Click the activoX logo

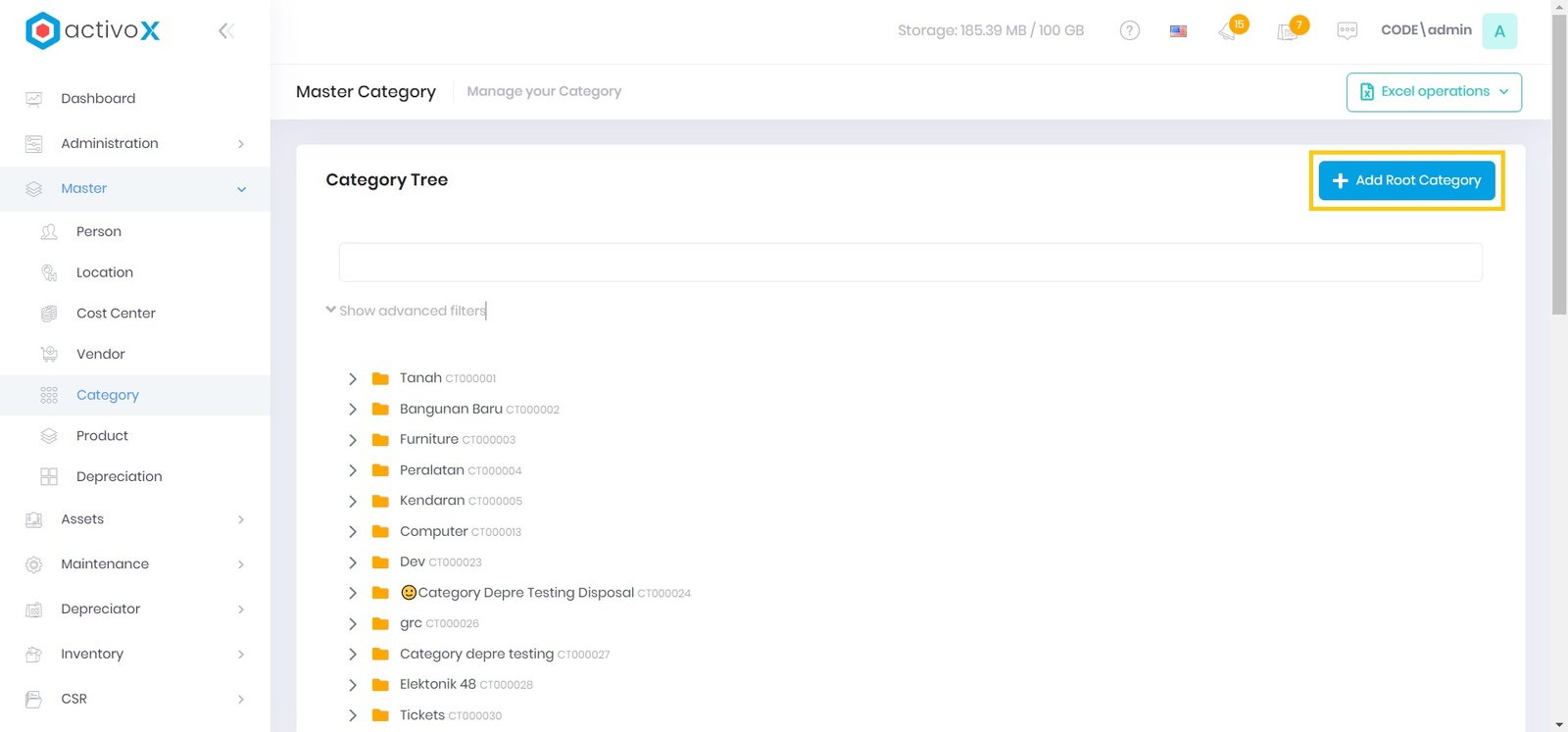click(x=92, y=31)
